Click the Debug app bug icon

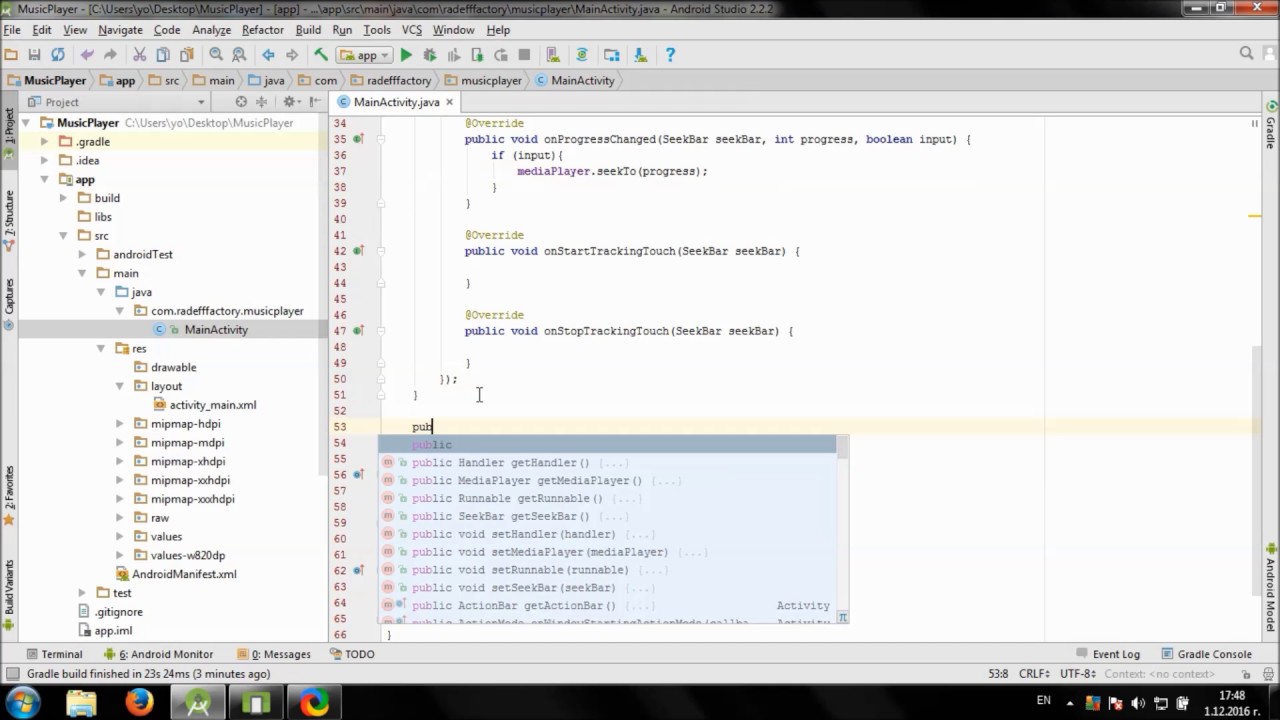pyautogui.click(x=430, y=55)
